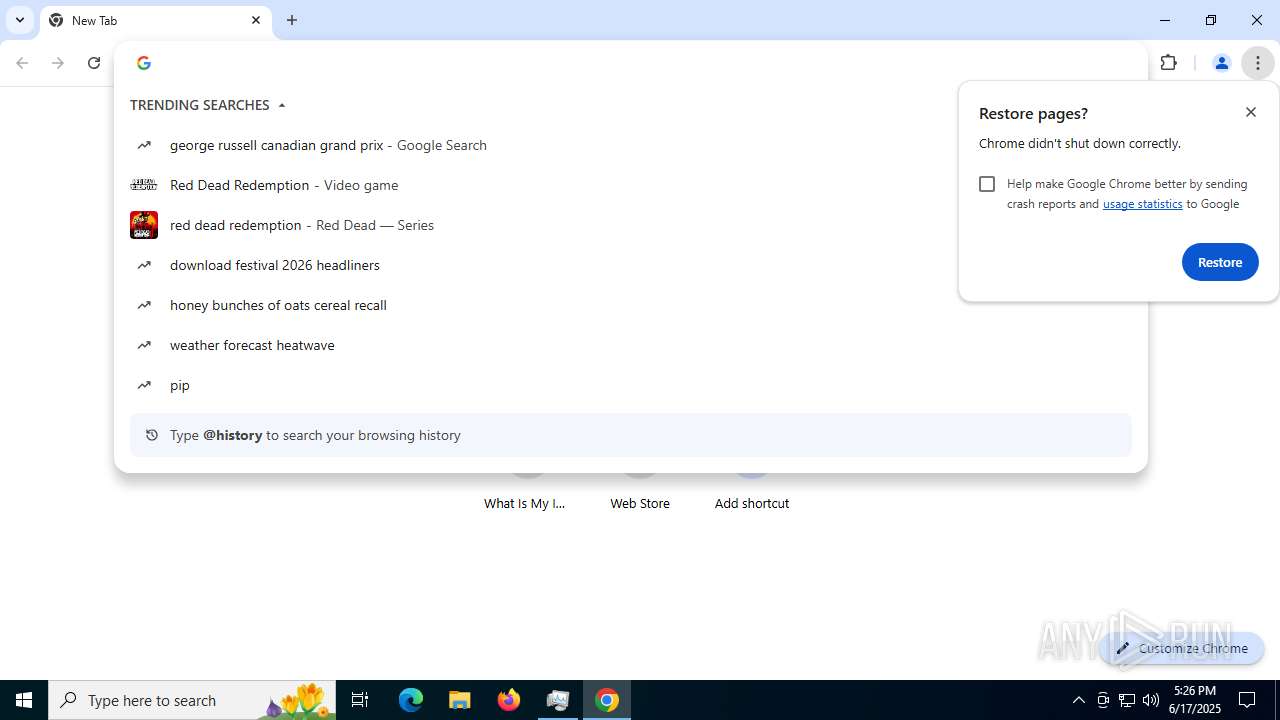The width and height of the screenshot is (1280, 720).
Task: Click the trending arrow beside weather forecast heatwave
Action: point(144,345)
